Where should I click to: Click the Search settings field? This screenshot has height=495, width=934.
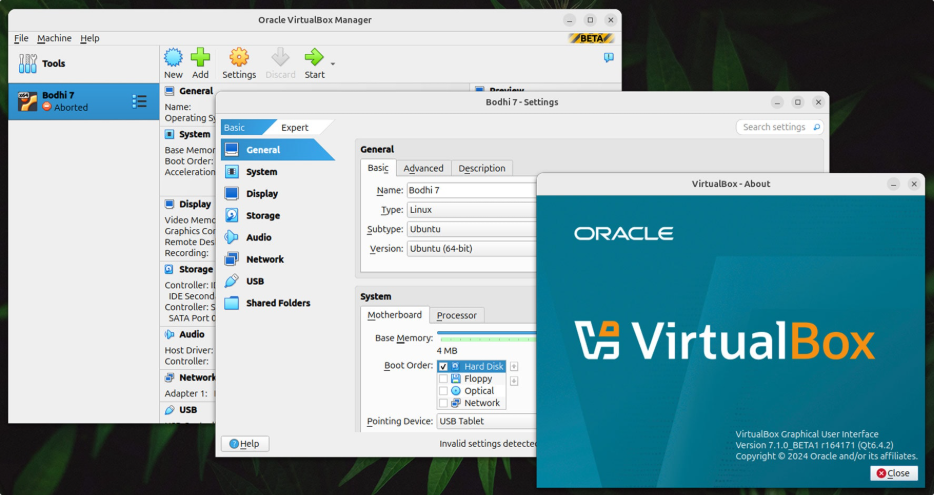(780, 127)
